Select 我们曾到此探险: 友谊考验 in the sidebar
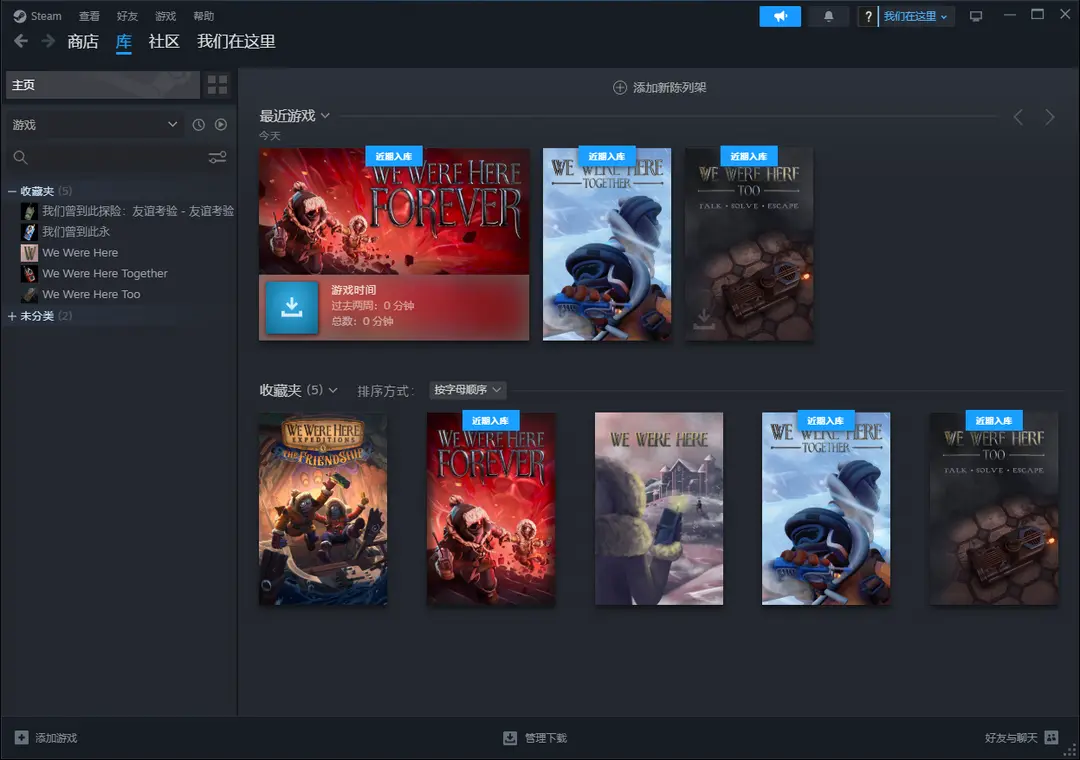This screenshot has height=760, width=1080. click(x=127, y=211)
